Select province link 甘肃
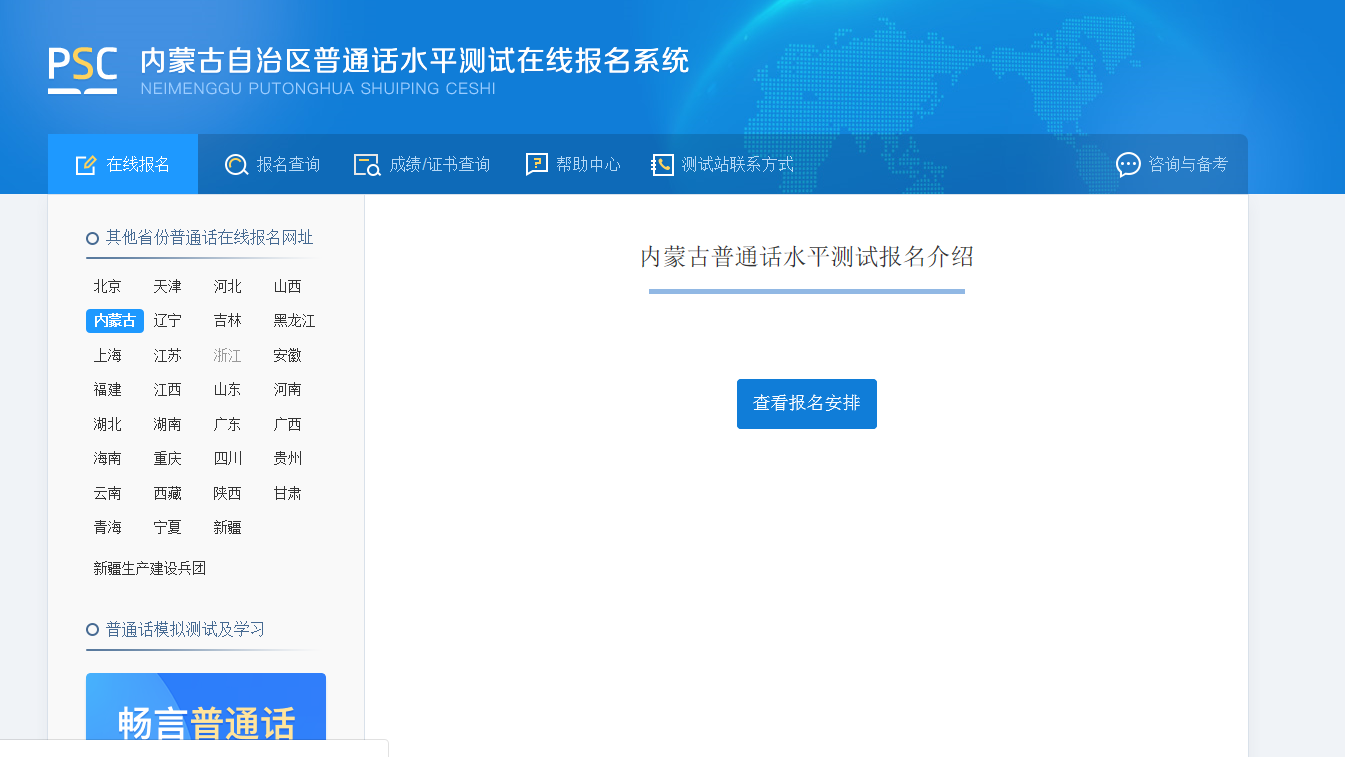 point(288,494)
